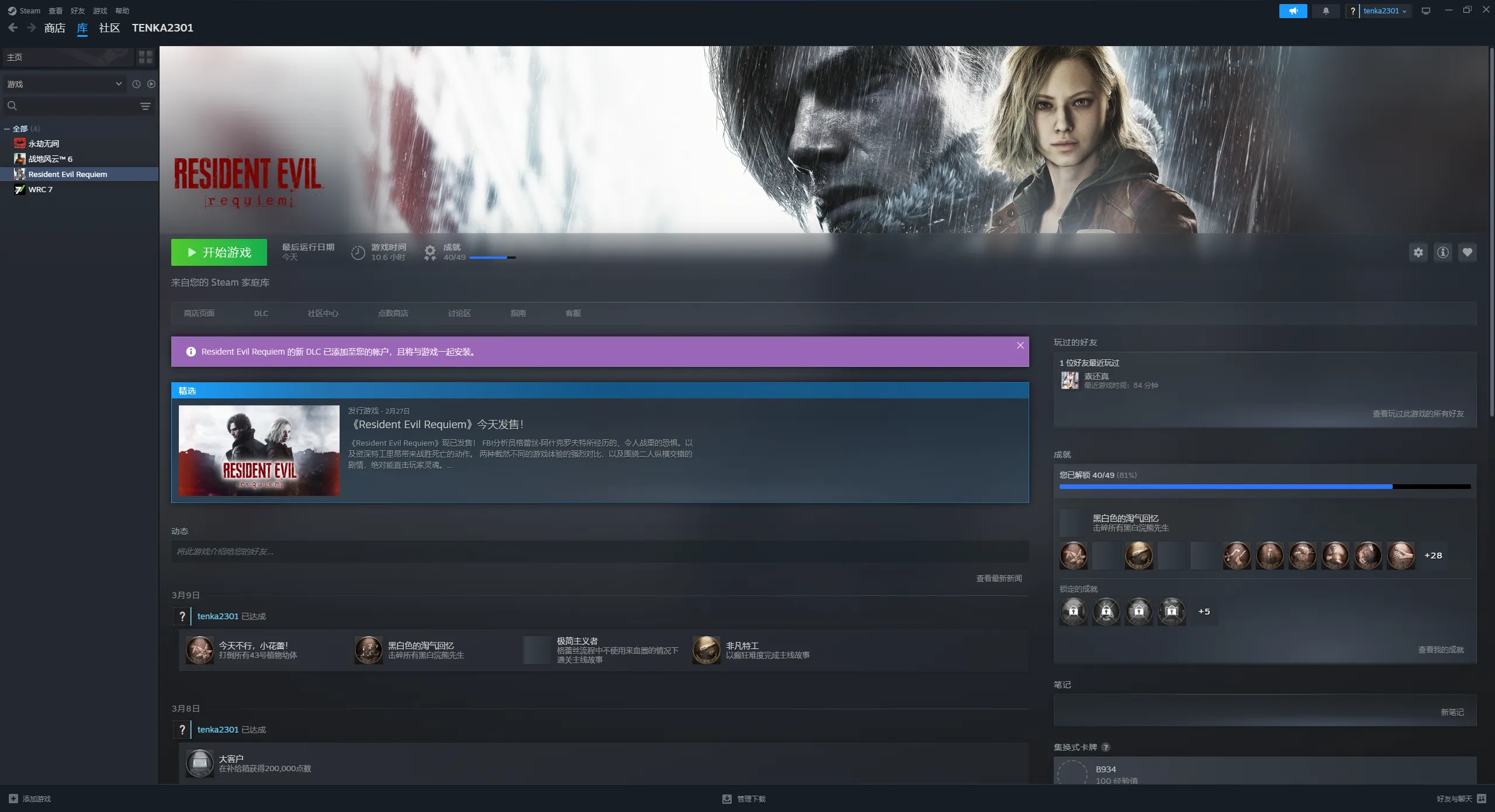Open advanced filter icon in library search
Image resolution: width=1495 pixels, height=812 pixels.
[x=145, y=106]
